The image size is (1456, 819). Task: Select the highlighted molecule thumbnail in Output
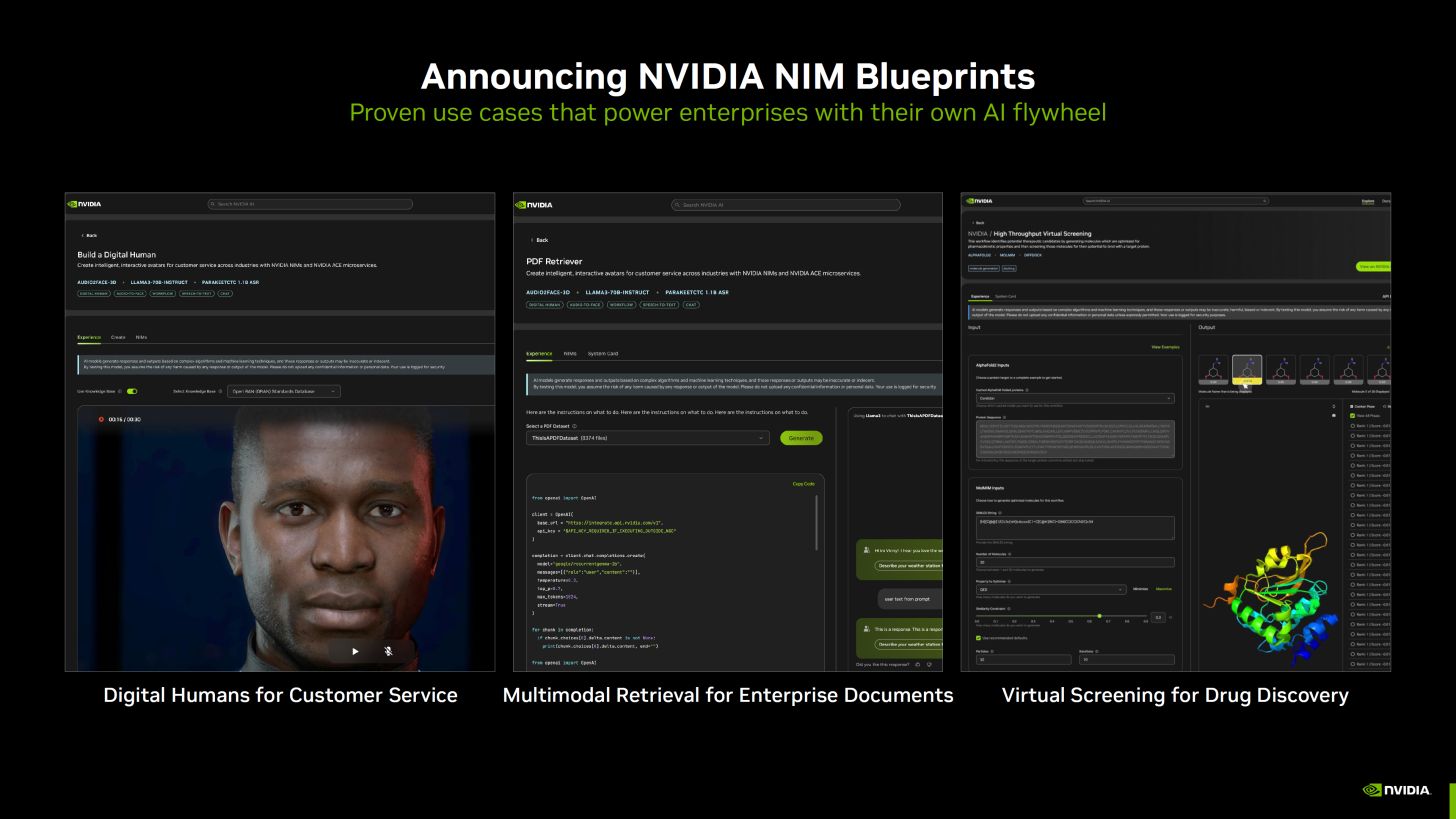click(x=1246, y=369)
